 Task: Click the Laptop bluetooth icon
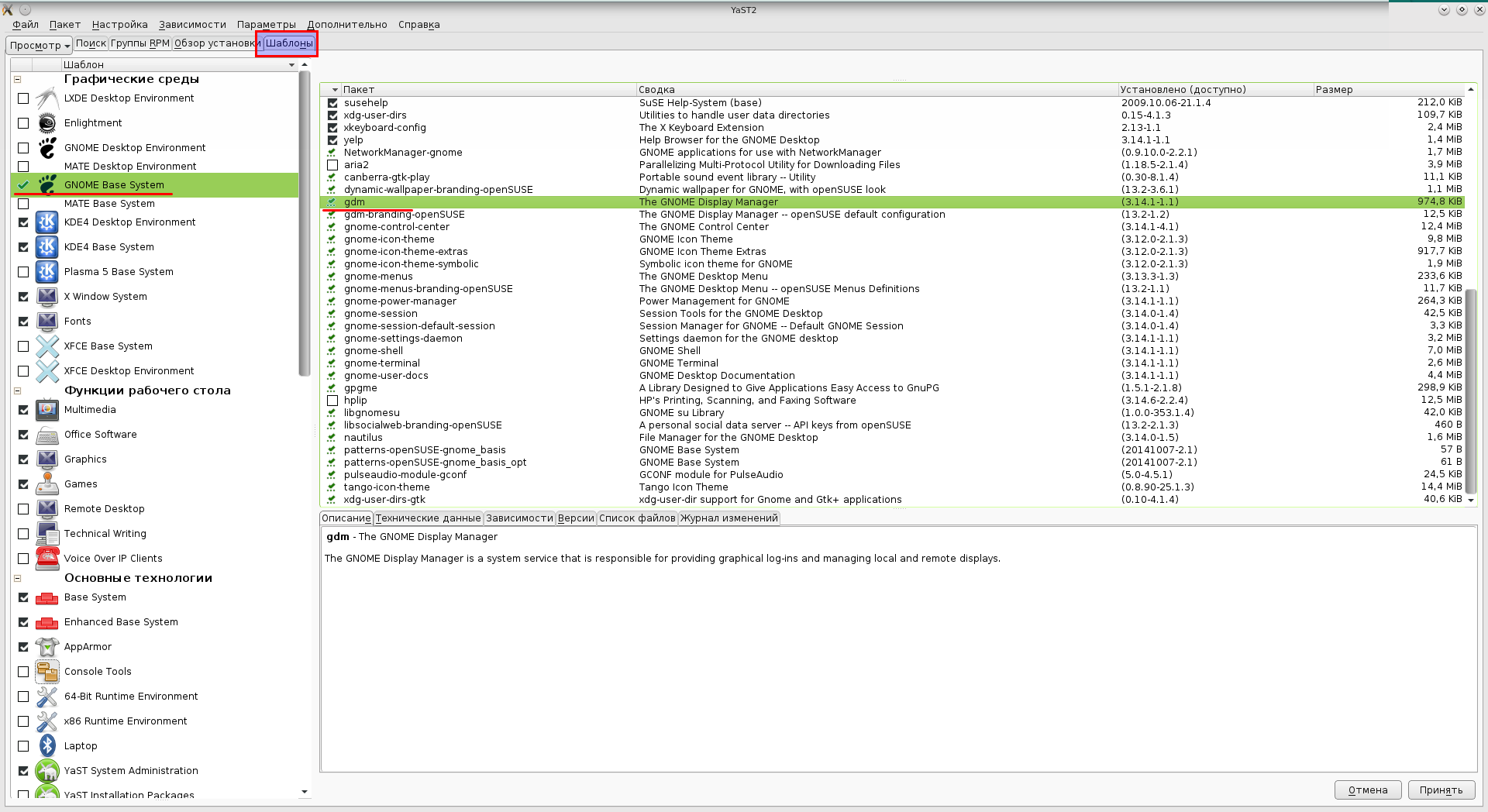click(x=47, y=746)
